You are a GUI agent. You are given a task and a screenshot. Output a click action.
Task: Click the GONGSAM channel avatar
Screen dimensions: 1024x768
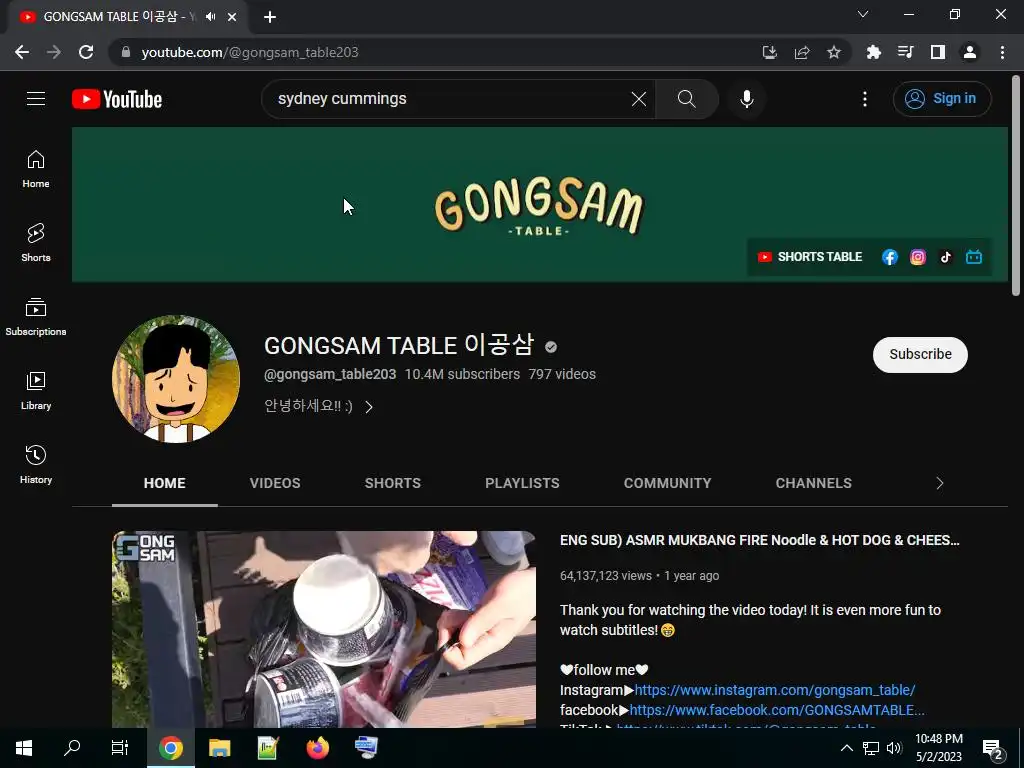click(x=176, y=379)
